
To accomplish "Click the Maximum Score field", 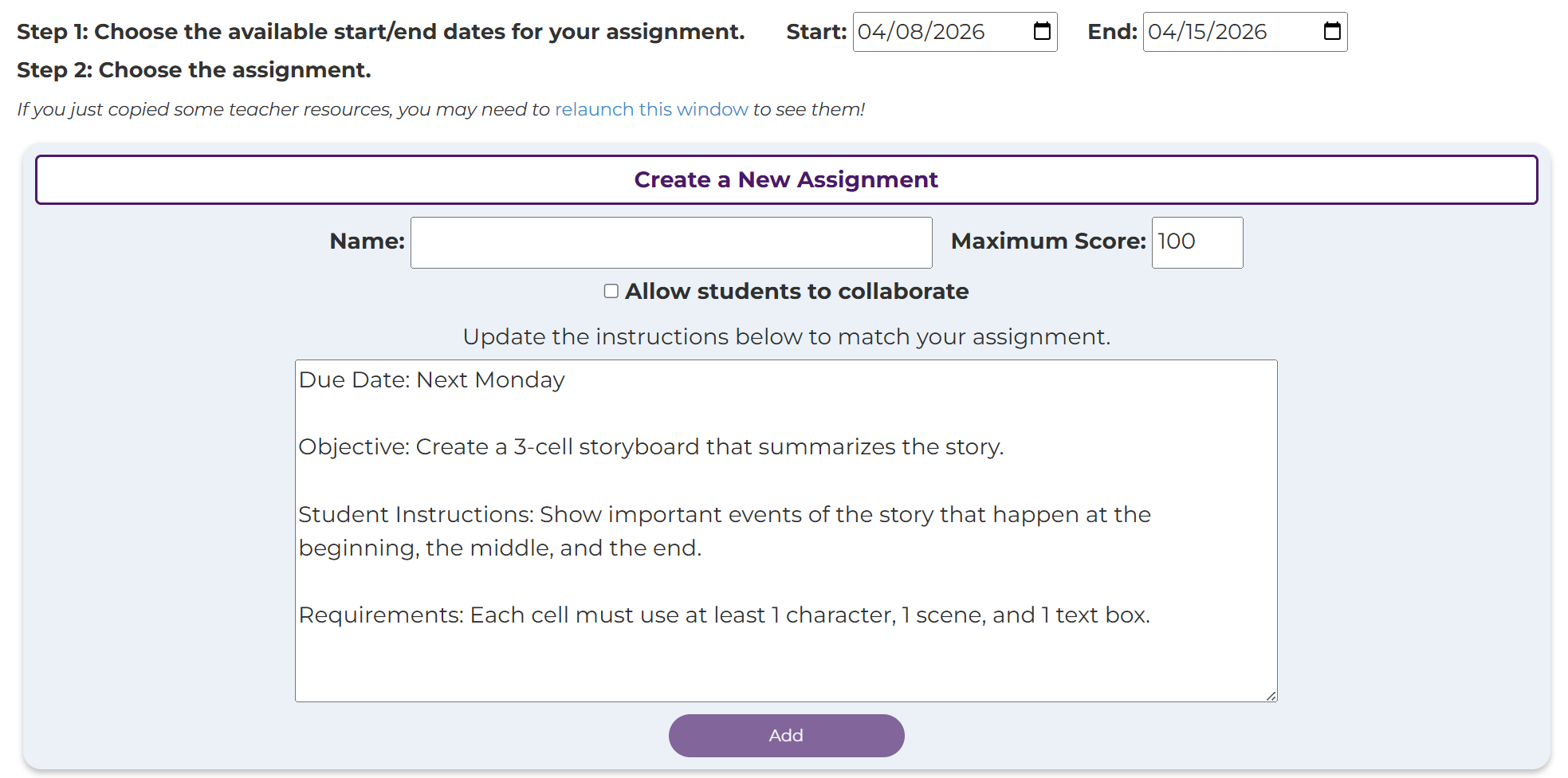I will click(1196, 242).
